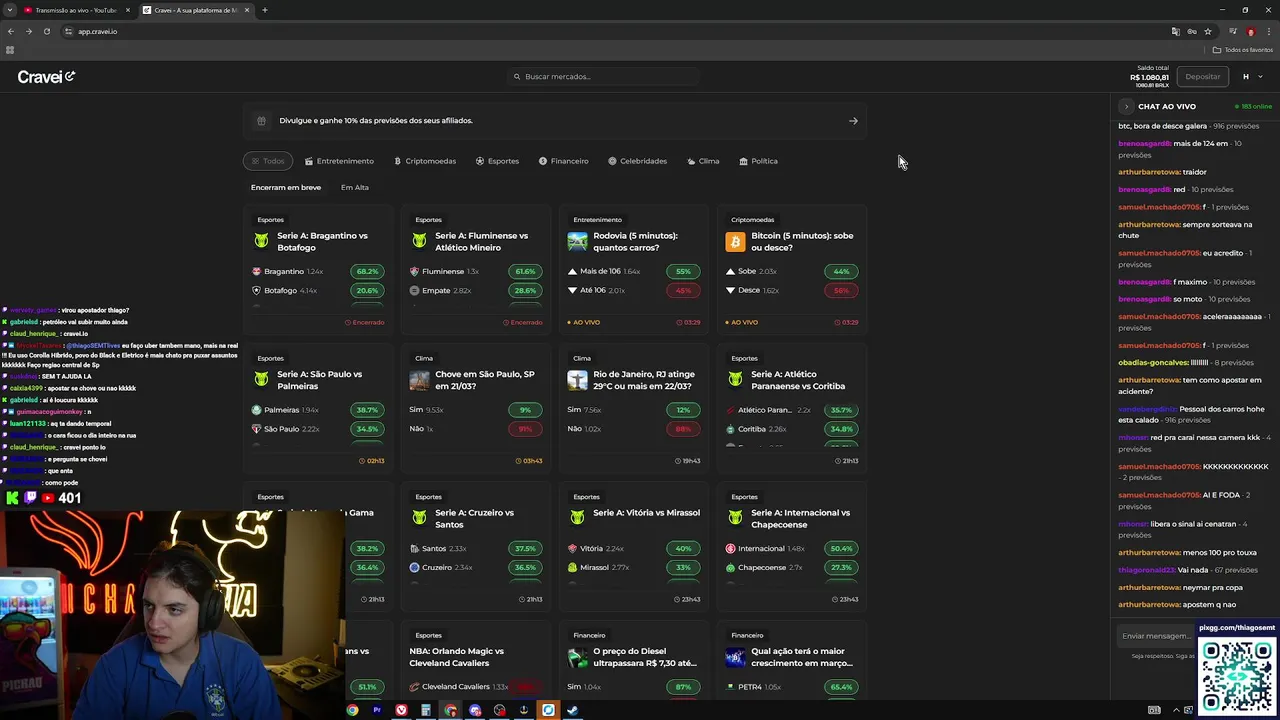Select the Política category filter
The height and width of the screenshot is (720, 1280).
(x=758, y=161)
